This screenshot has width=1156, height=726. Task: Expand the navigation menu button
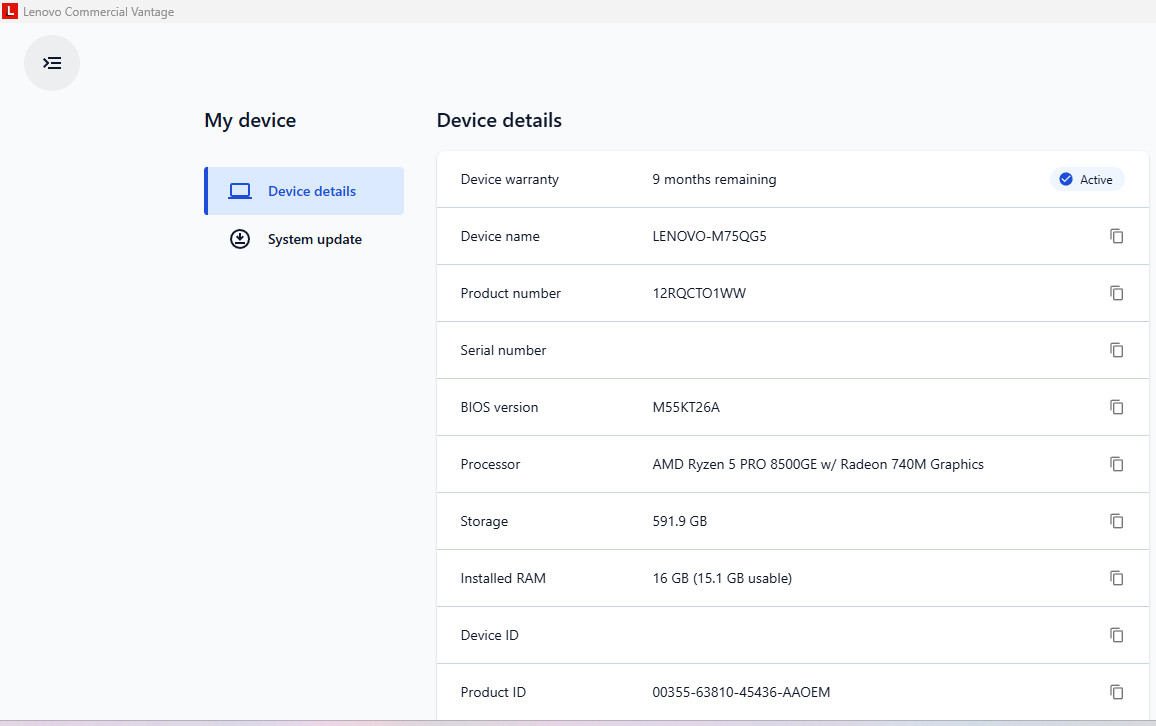click(x=52, y=63)
